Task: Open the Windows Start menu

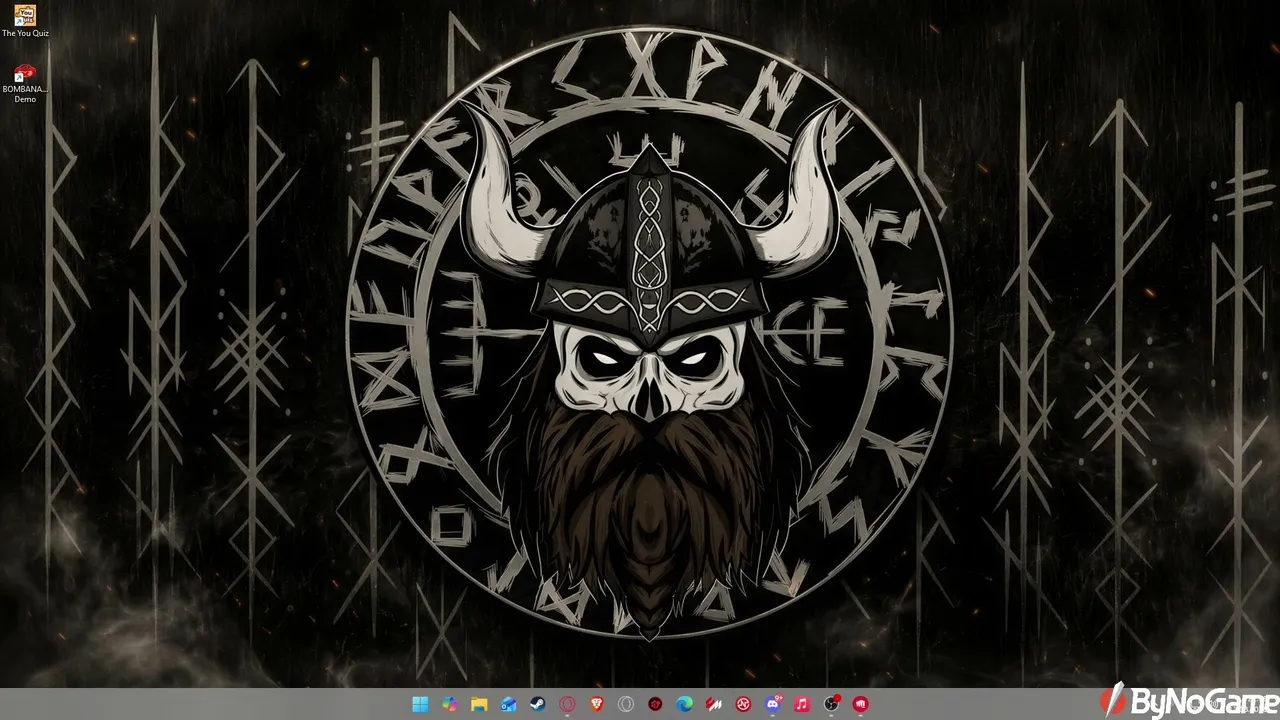Action: [x=420, y=704]
